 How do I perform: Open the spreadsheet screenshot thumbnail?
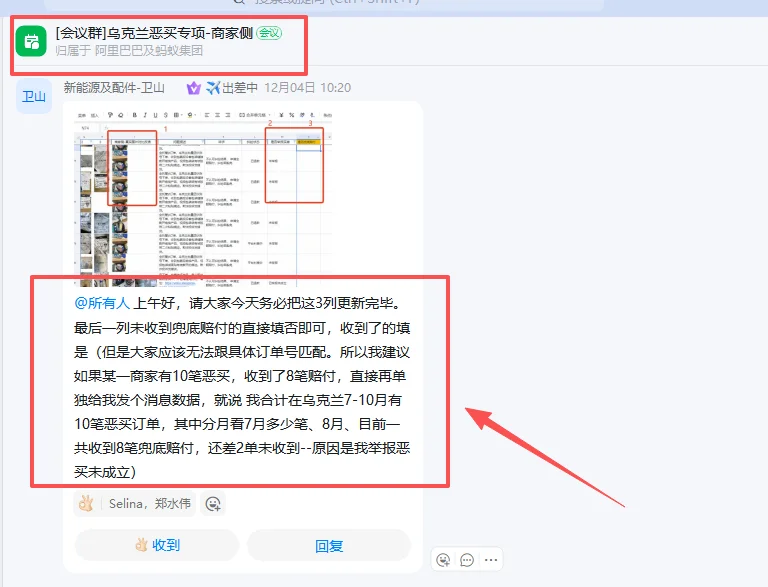(203, 197)
